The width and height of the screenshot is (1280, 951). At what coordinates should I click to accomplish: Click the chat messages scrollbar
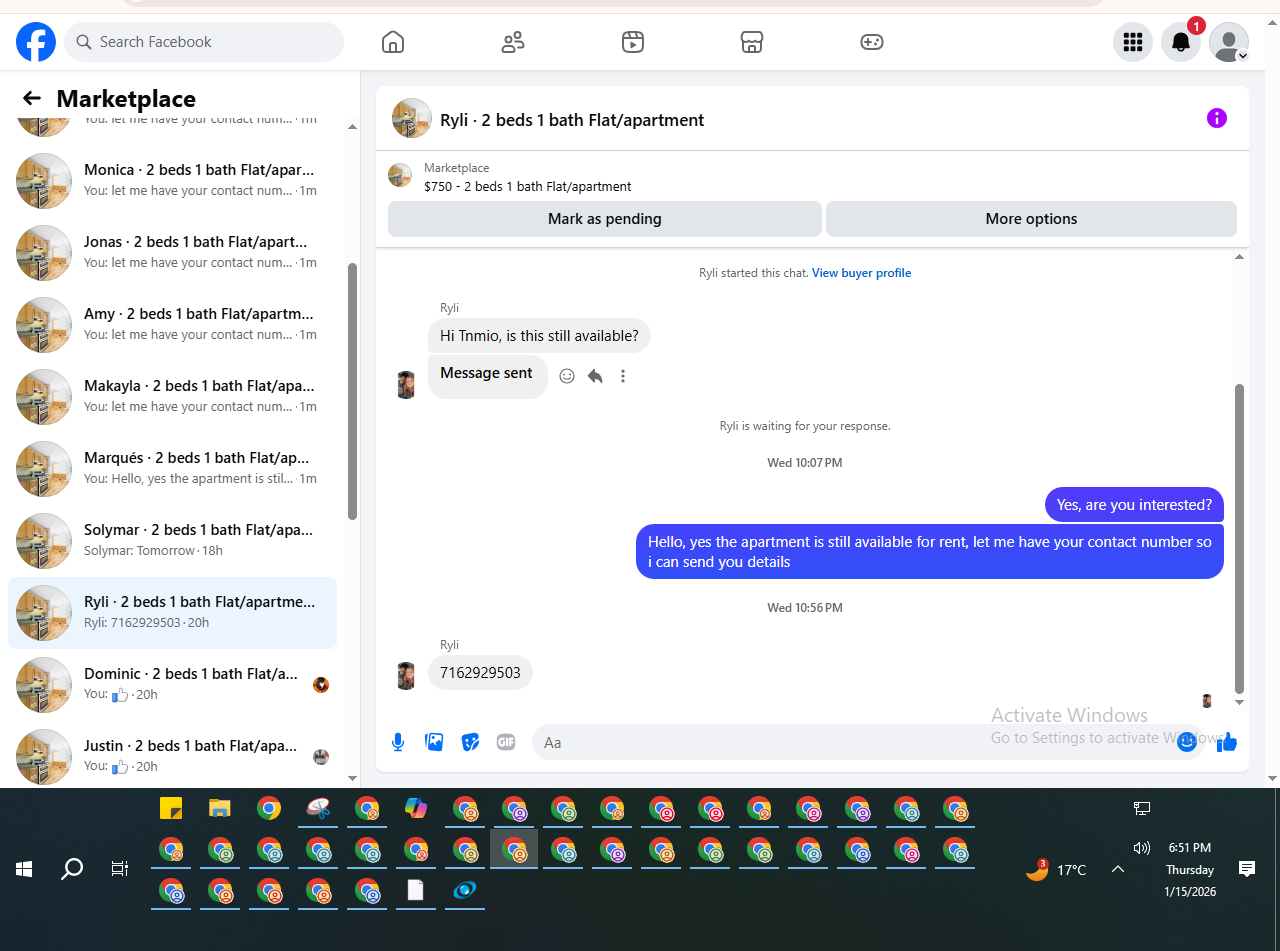click(x=1240, y=538)
